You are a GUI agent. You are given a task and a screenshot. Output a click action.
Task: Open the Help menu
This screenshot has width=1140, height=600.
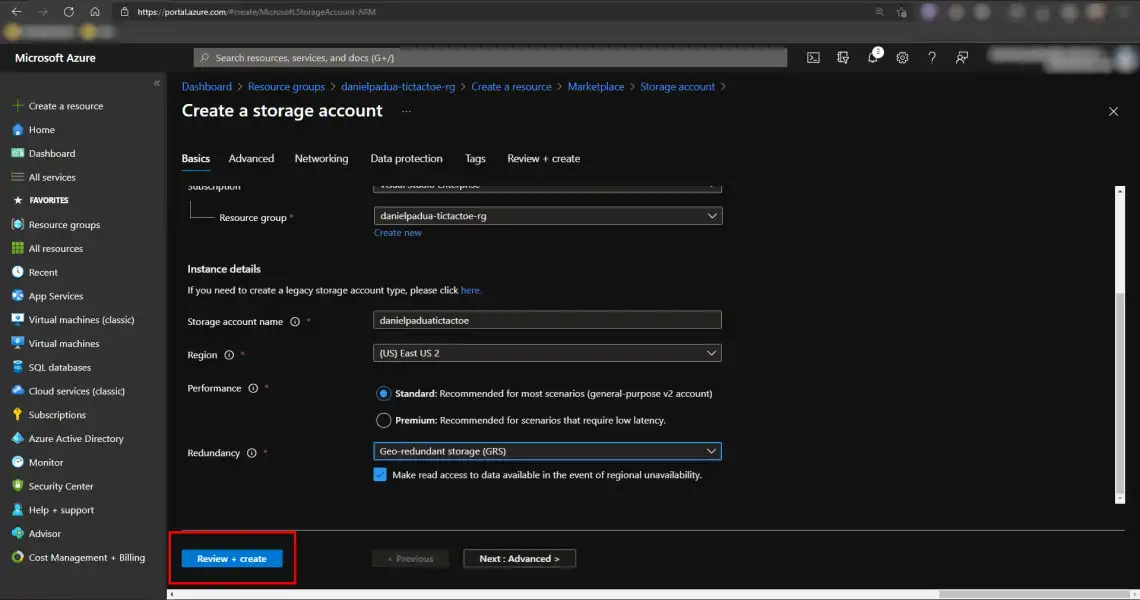tap(932, 57)
